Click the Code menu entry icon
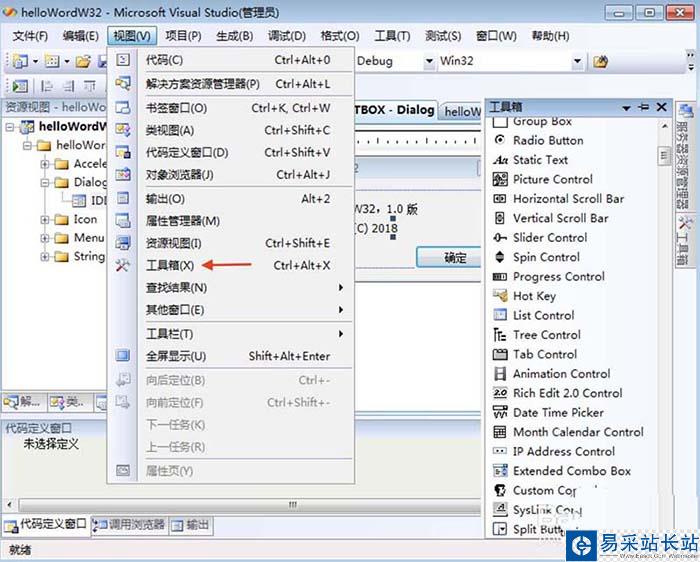The width and height of the screenshot is (700, 562). point(123,60)
